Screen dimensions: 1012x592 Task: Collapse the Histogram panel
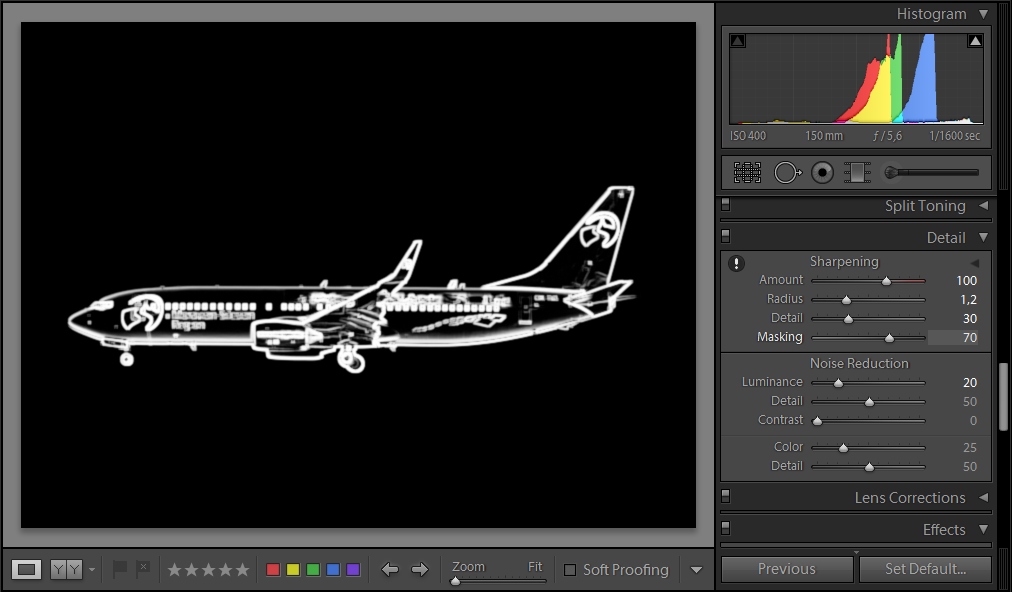(x=983, y=14)
